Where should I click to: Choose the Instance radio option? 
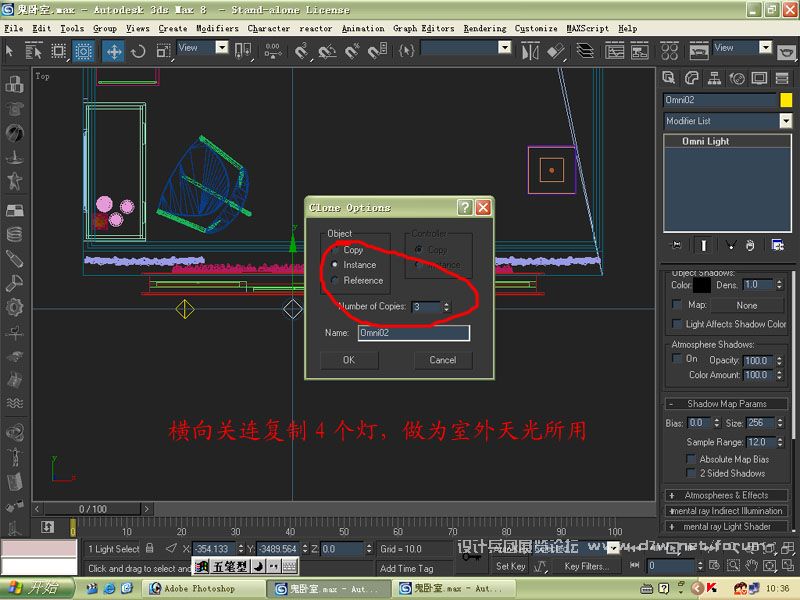tap(336, 265)
